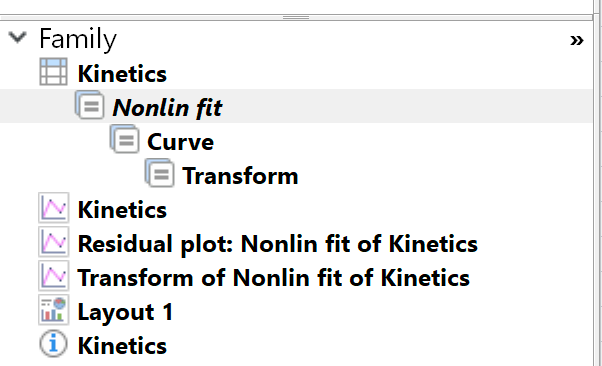602x366 pixels.
Task: Click the Kinetics data table icon
Action: pyautogui.click(x=53, y=72)
